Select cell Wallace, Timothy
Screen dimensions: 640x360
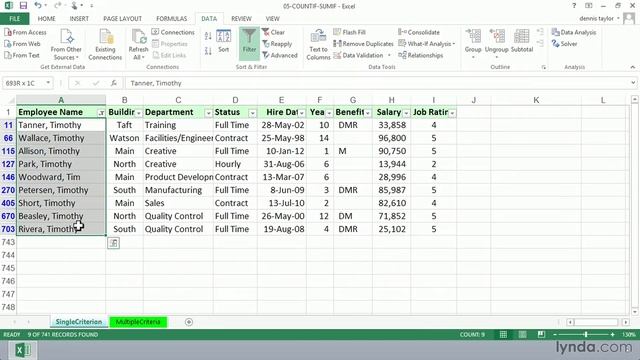pos(61,138)
